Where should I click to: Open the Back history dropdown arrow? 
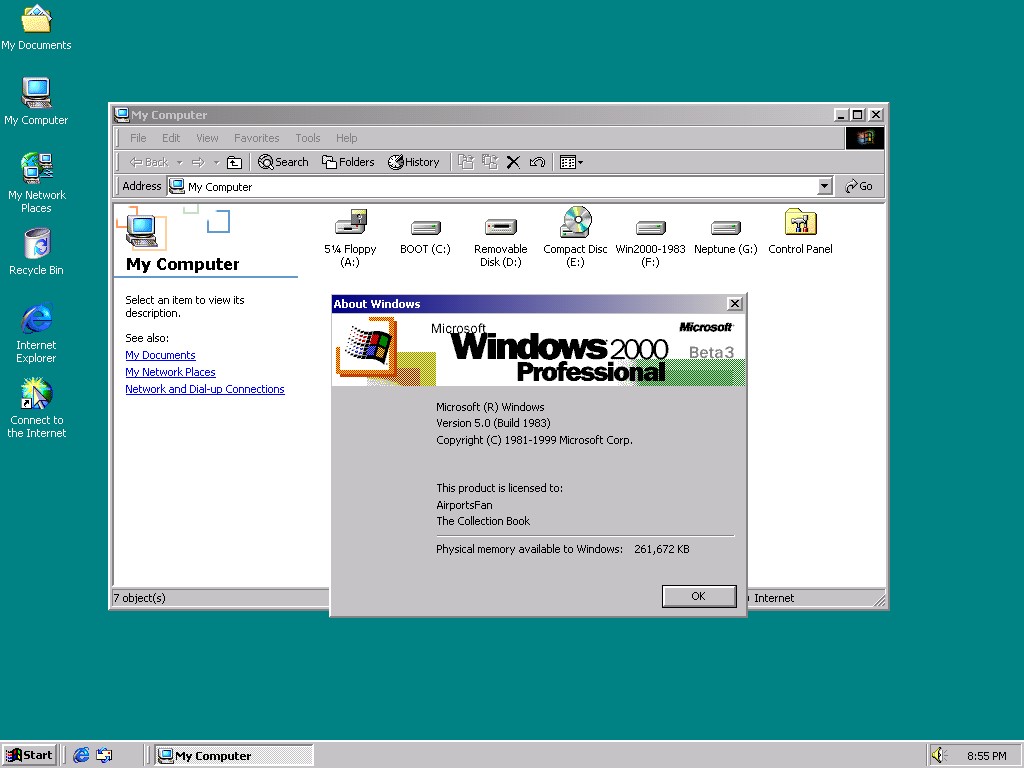[179, 163]
